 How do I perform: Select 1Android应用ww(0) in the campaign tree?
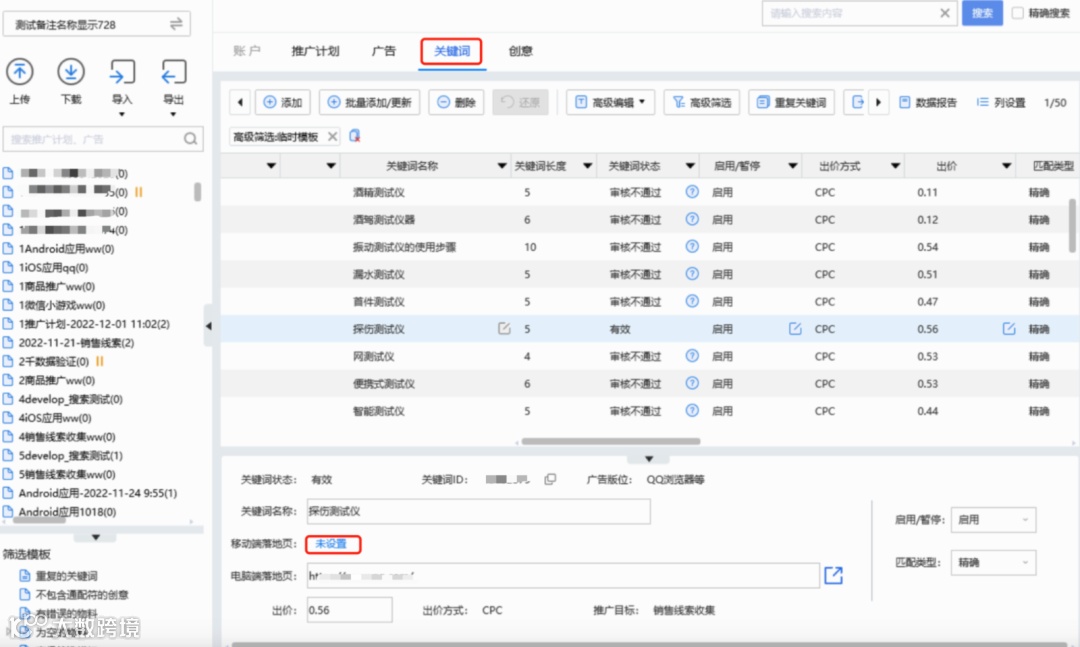[x=66, y=249]
